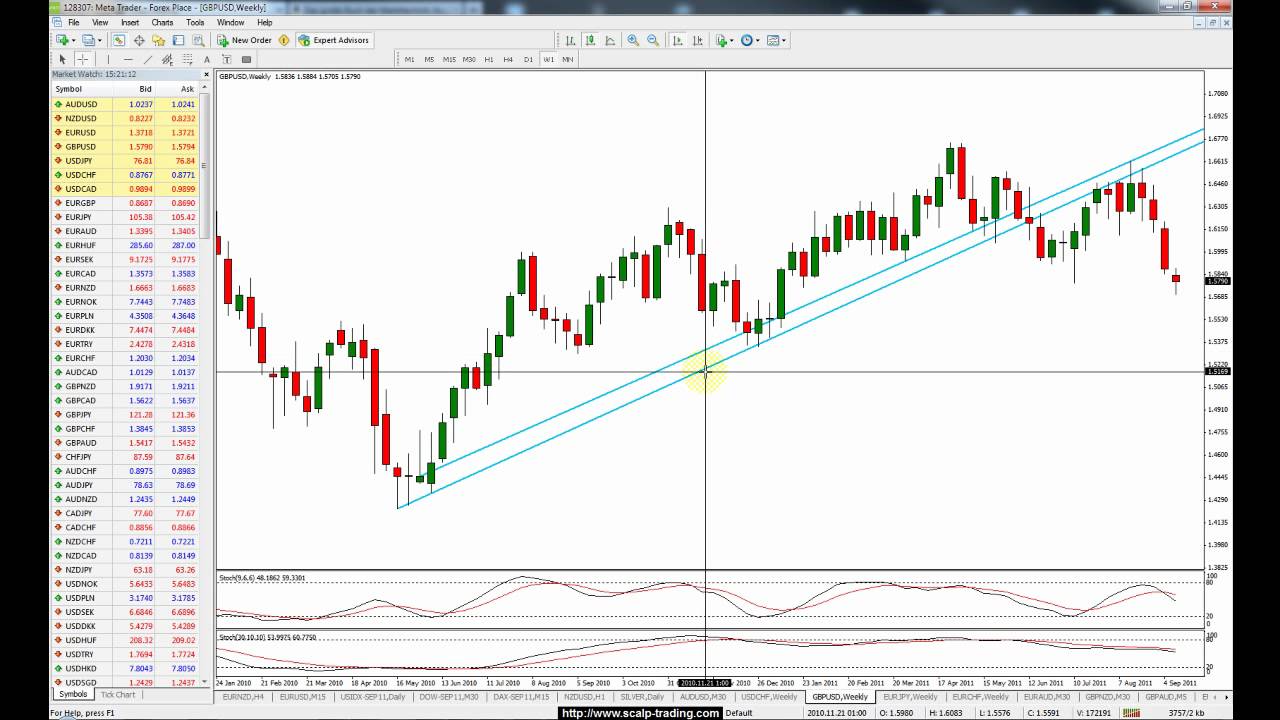Select the Cursor arrow tool

(62, 59)
